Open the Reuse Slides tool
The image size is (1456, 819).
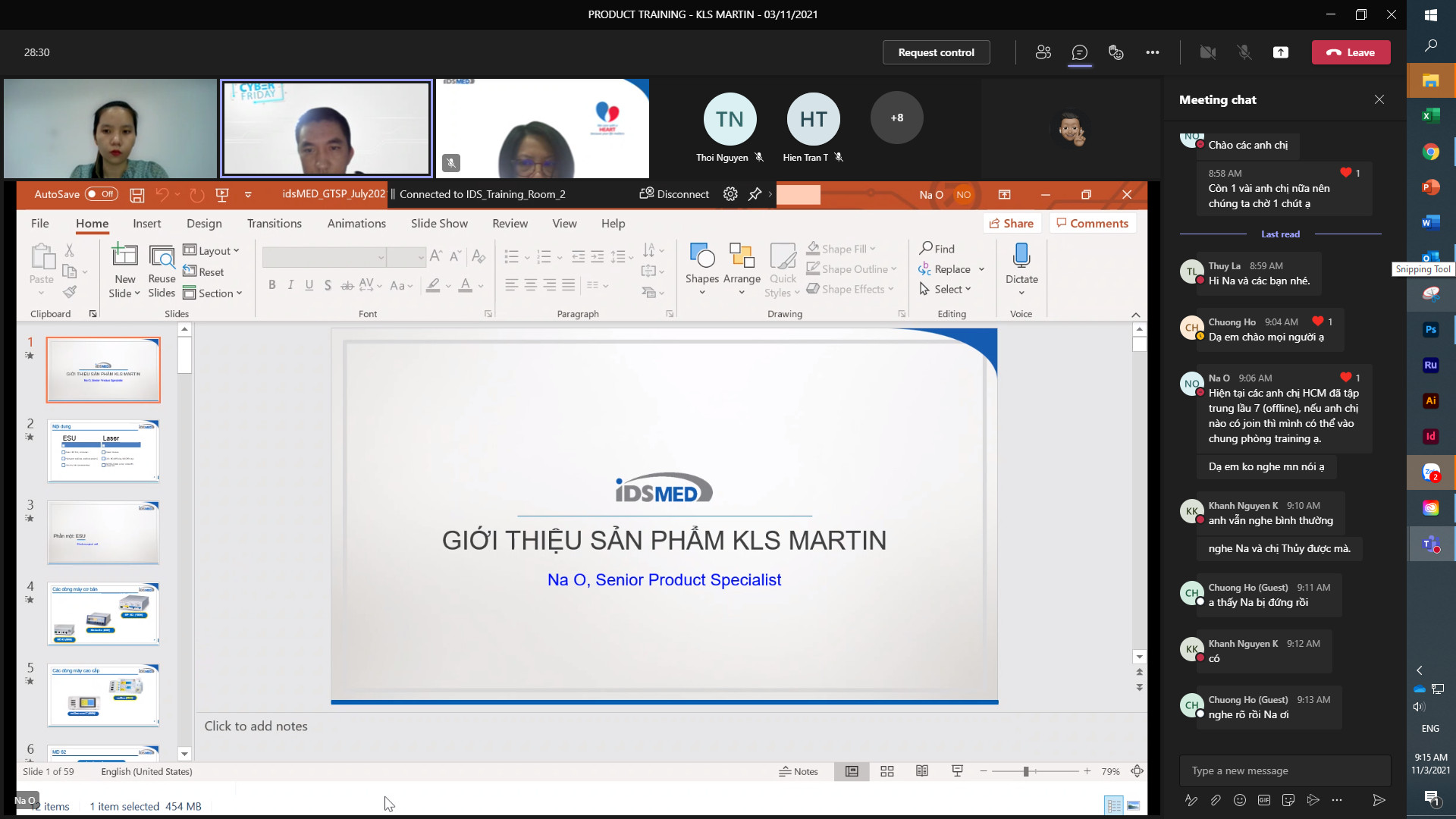(162, 271)
